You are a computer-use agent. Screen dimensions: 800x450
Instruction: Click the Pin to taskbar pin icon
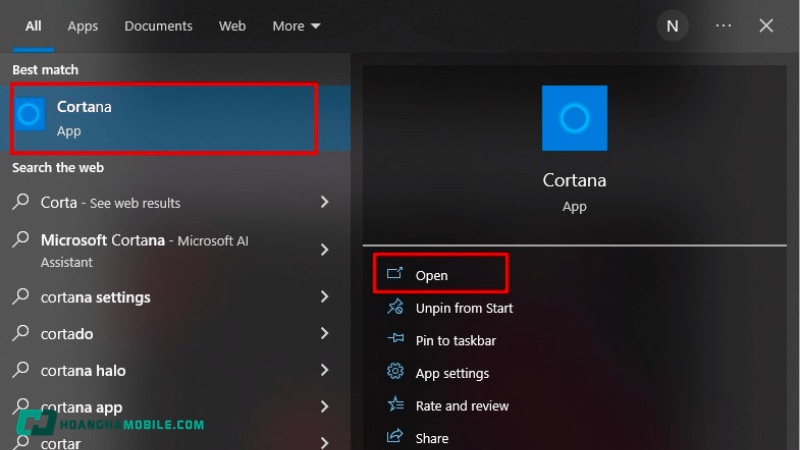[395, 340]
